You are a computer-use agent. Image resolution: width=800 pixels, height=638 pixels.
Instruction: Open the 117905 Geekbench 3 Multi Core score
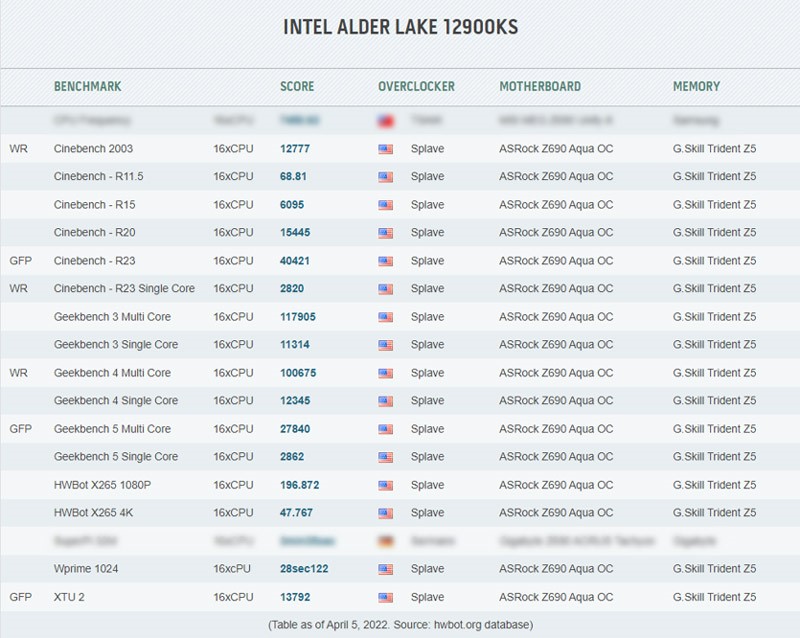click(298, 317)
